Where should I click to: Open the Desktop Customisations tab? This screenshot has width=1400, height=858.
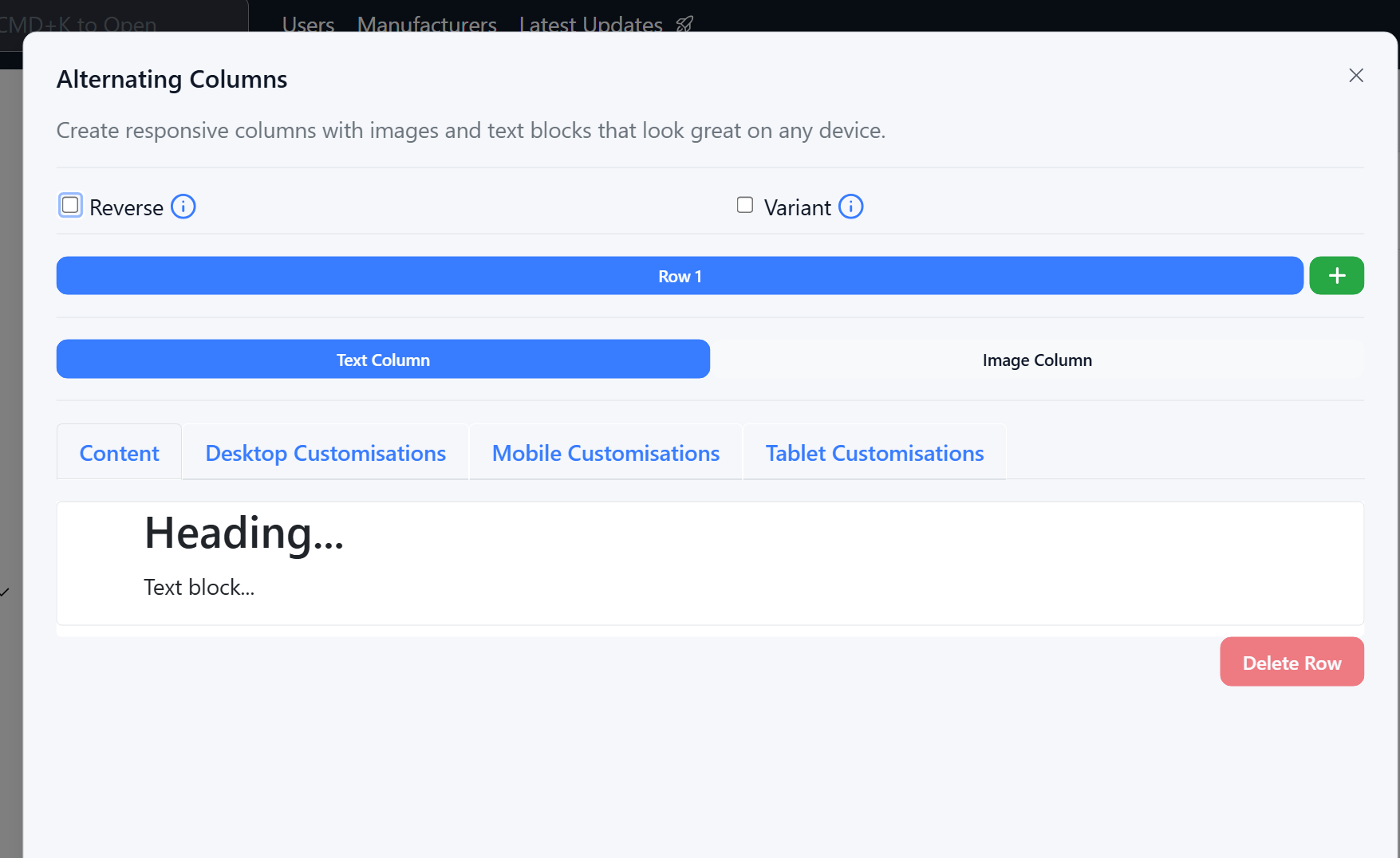point(325,453)
